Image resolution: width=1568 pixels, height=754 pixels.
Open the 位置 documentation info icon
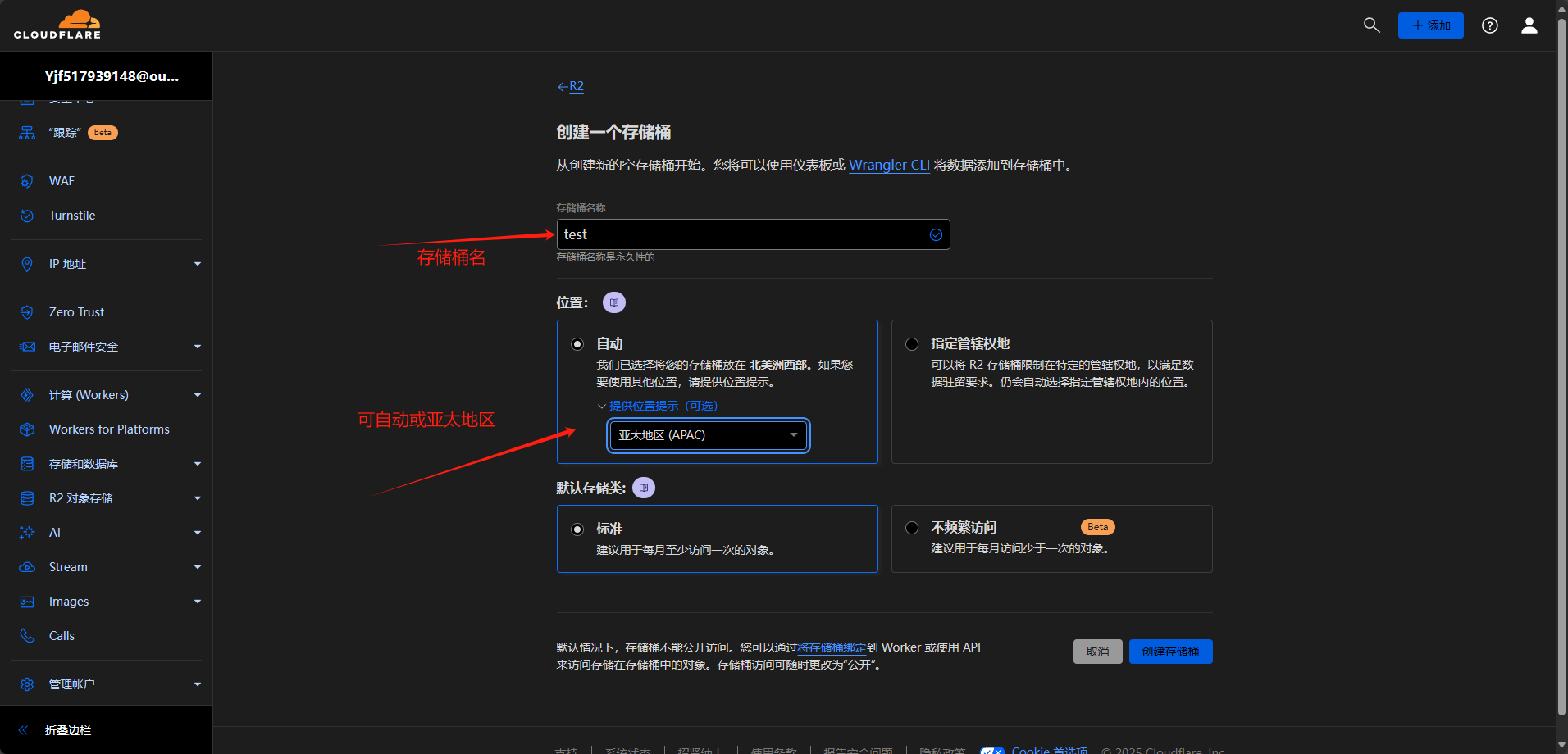point(614,302)
